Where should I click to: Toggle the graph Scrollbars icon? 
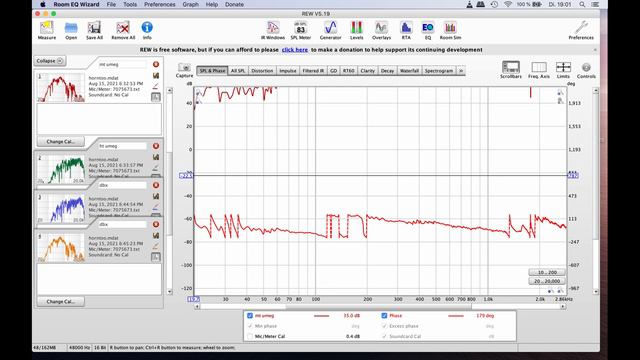[x=511, y=67]
